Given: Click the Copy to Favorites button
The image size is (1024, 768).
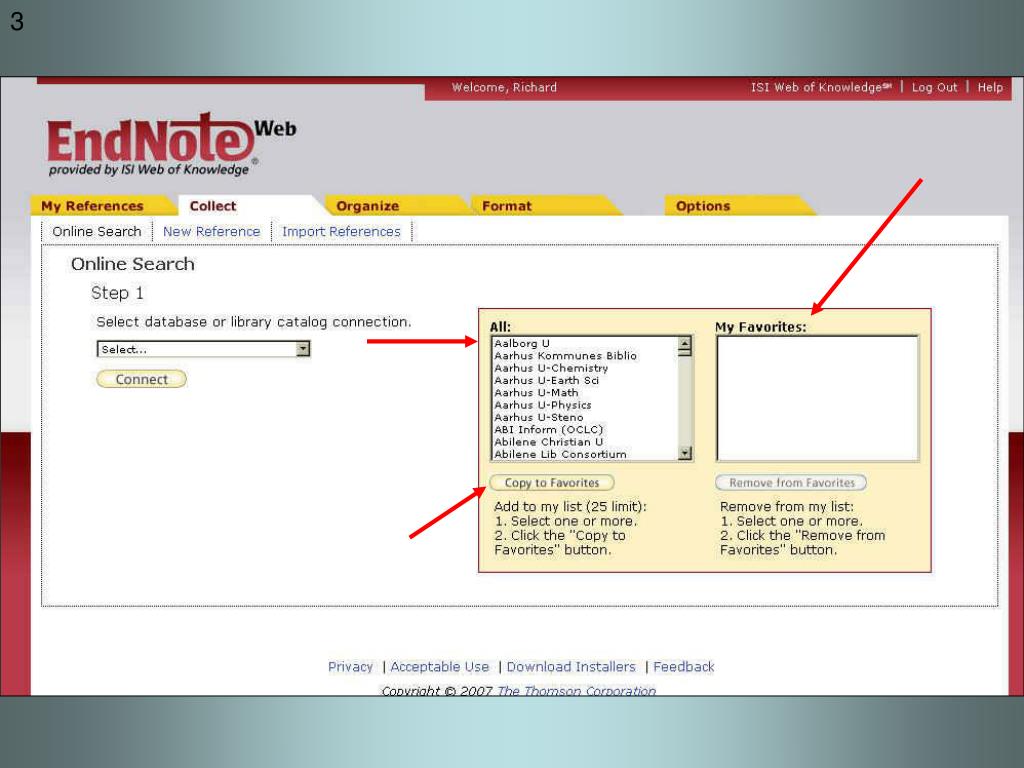Looking at the screenshot, I should point(552,483).
